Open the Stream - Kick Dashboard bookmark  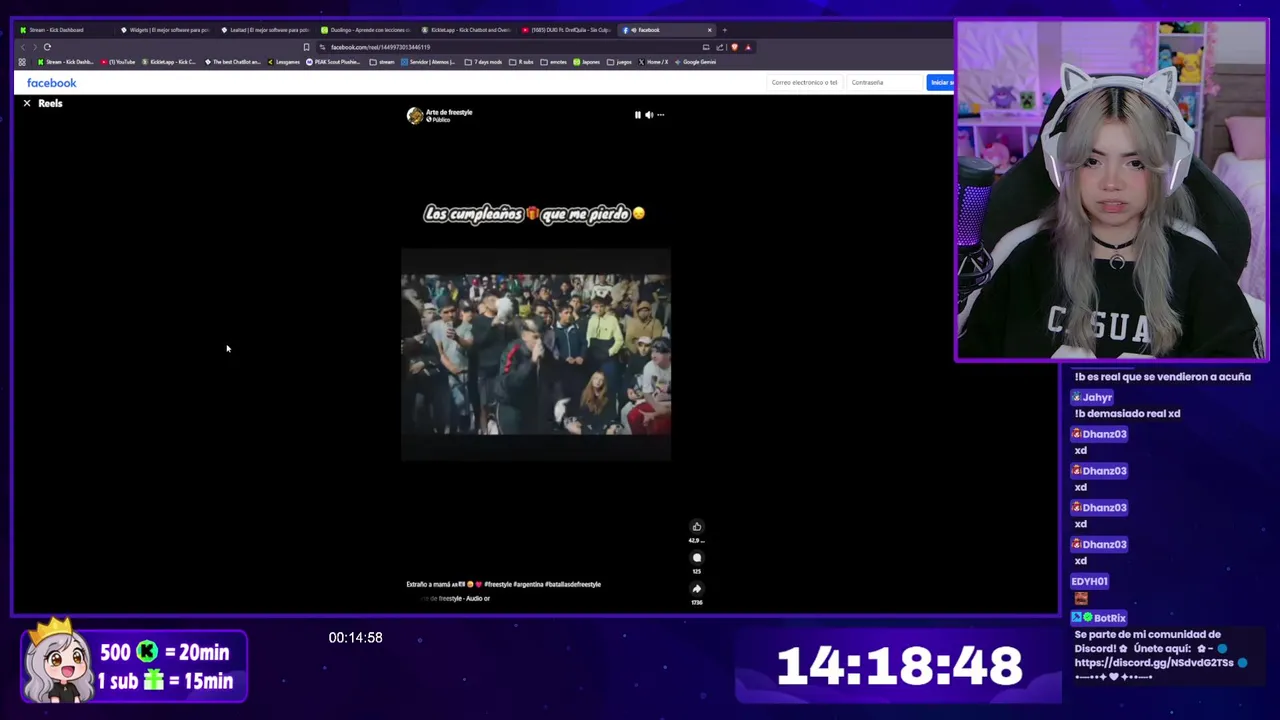65,62
